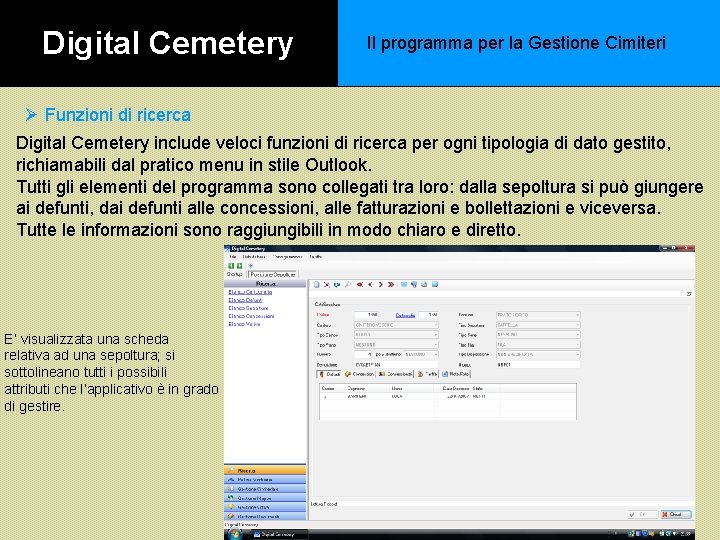The image size is (720, 540).
Task: Open the Elenco Concessioni link
Action: 251,316
